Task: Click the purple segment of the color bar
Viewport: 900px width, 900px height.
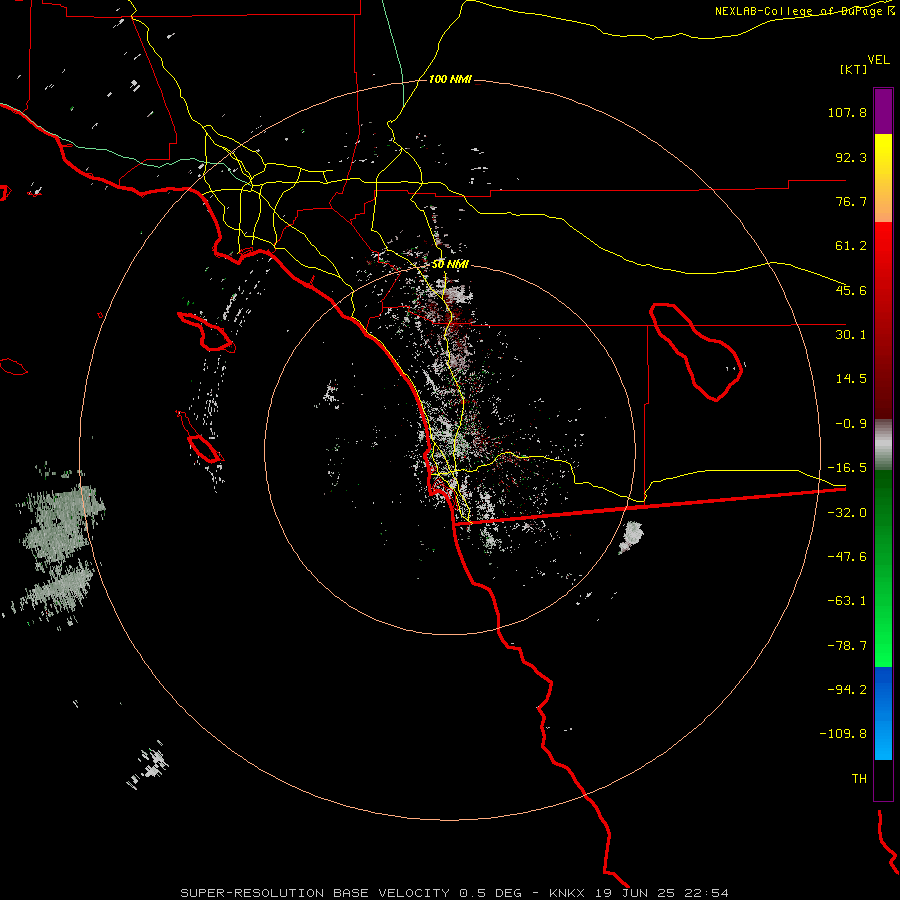Action: (x=883, y=111)
